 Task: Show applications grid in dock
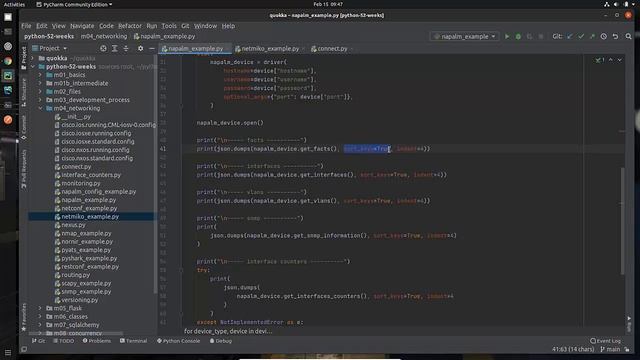[x=8, y=352]
